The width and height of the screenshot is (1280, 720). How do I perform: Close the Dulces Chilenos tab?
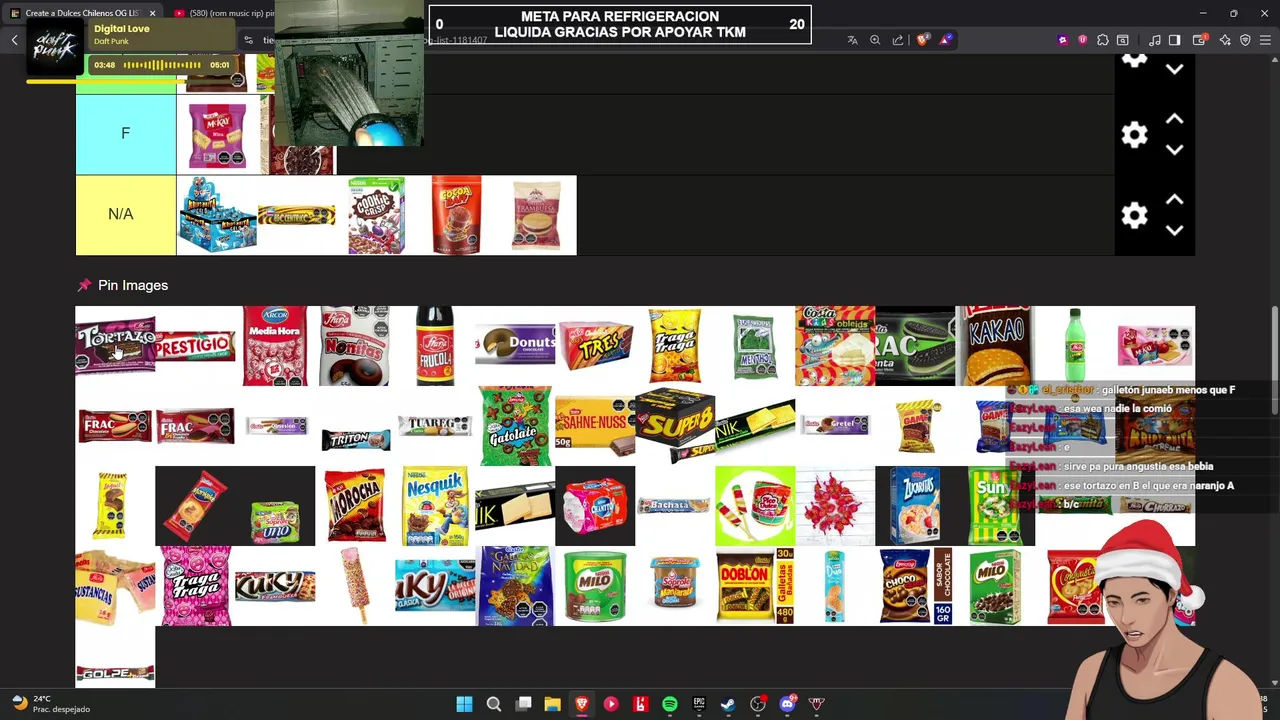(152, 13)
